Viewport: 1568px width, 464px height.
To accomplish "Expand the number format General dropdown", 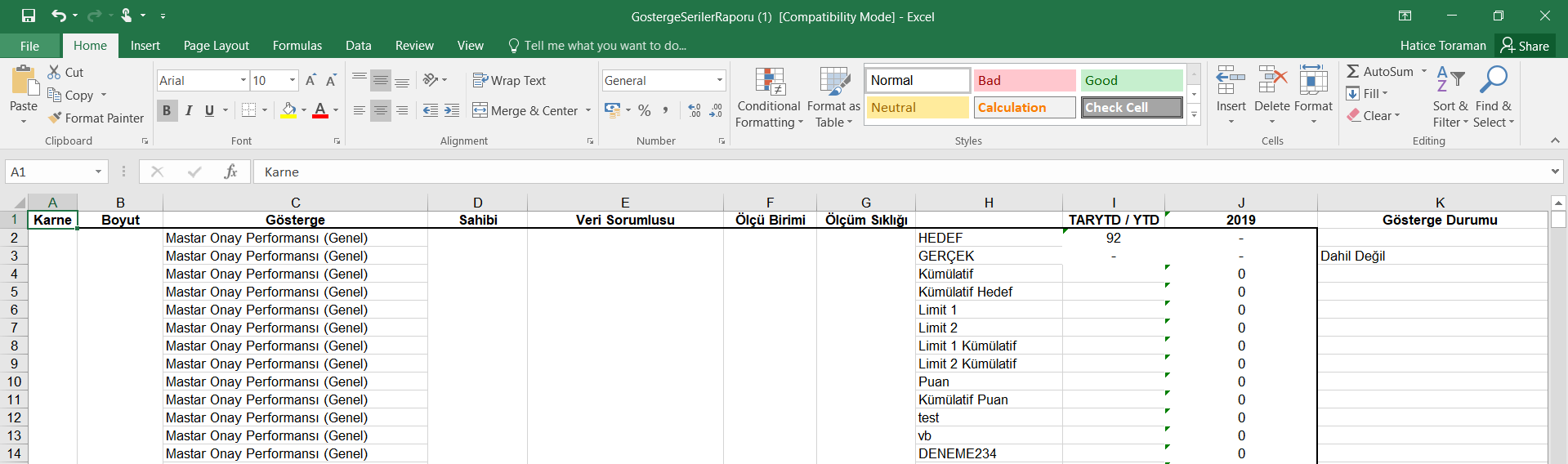I will pyautogui.click(x=719, y=80).
